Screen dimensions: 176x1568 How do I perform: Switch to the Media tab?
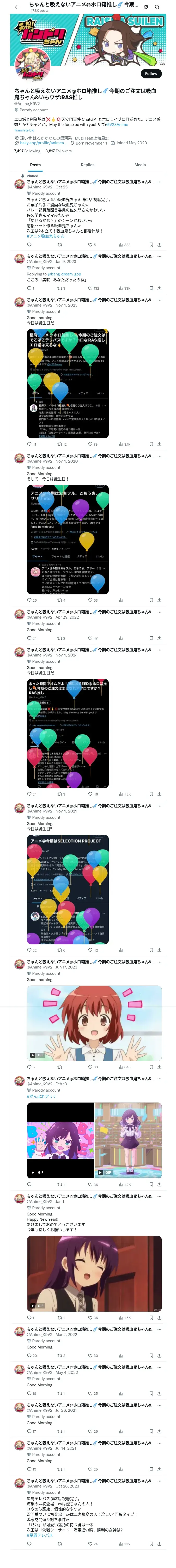tap(140, 165)
